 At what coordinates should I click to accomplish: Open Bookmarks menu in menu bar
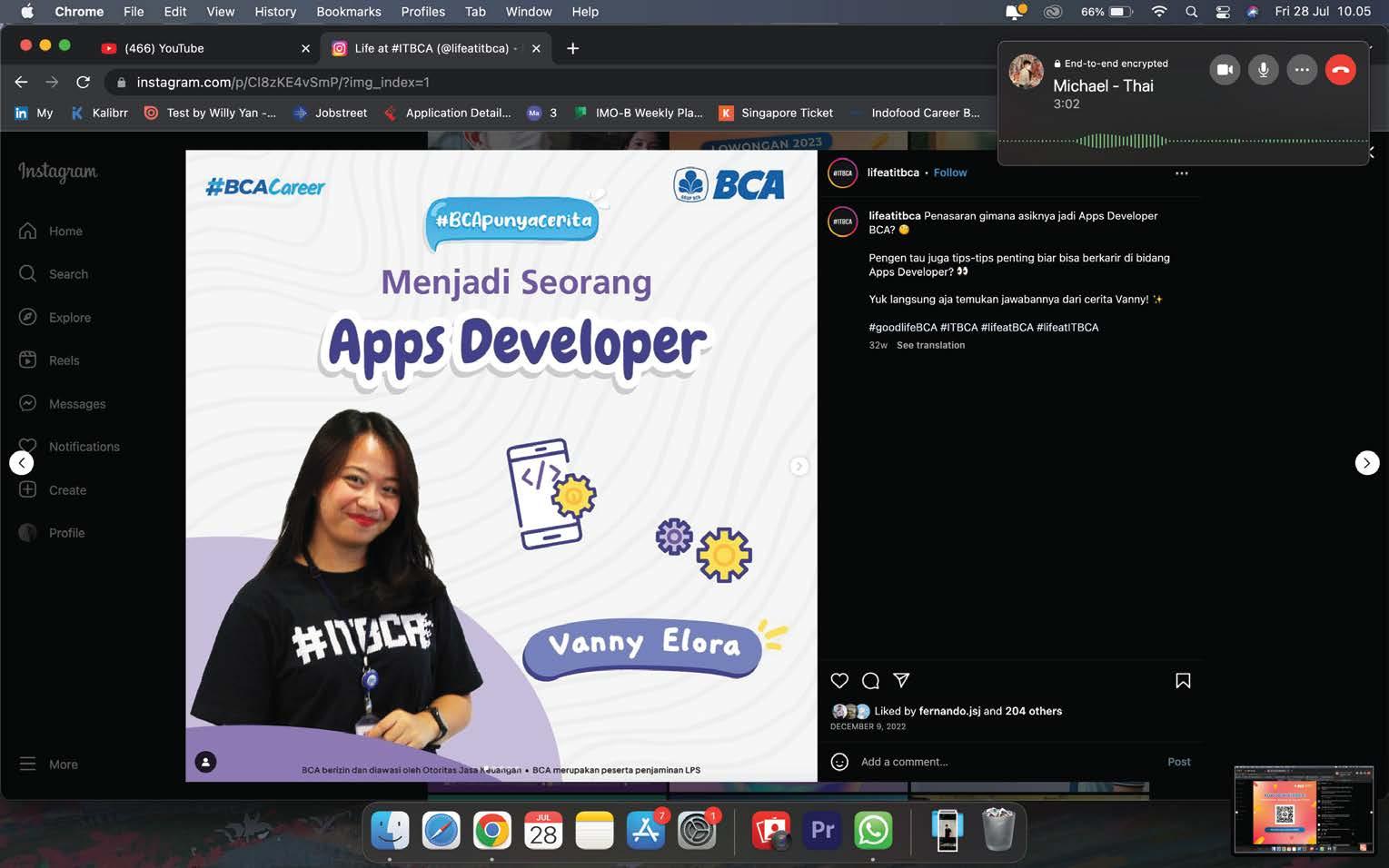(x=349, y=12)
